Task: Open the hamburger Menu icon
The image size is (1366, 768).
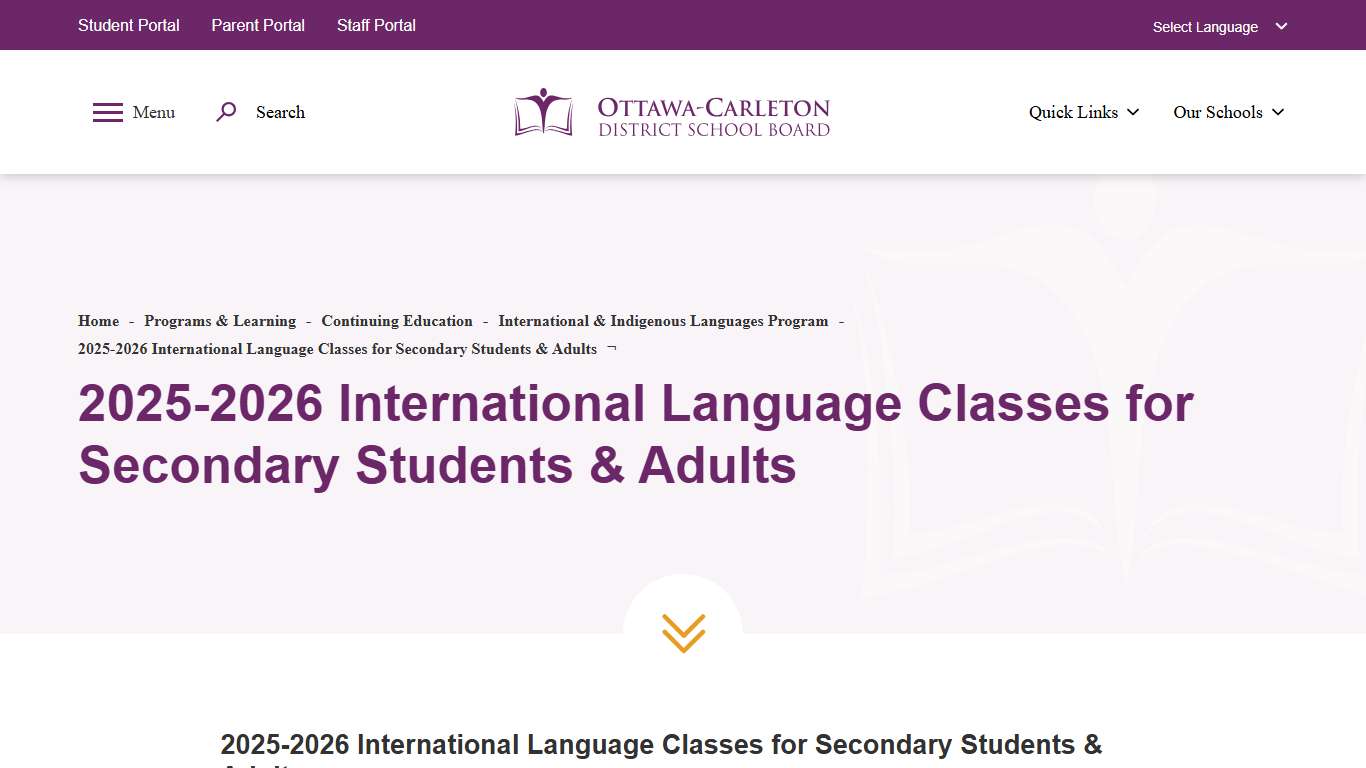Action: pyautogui.click(x=107, y=112)
